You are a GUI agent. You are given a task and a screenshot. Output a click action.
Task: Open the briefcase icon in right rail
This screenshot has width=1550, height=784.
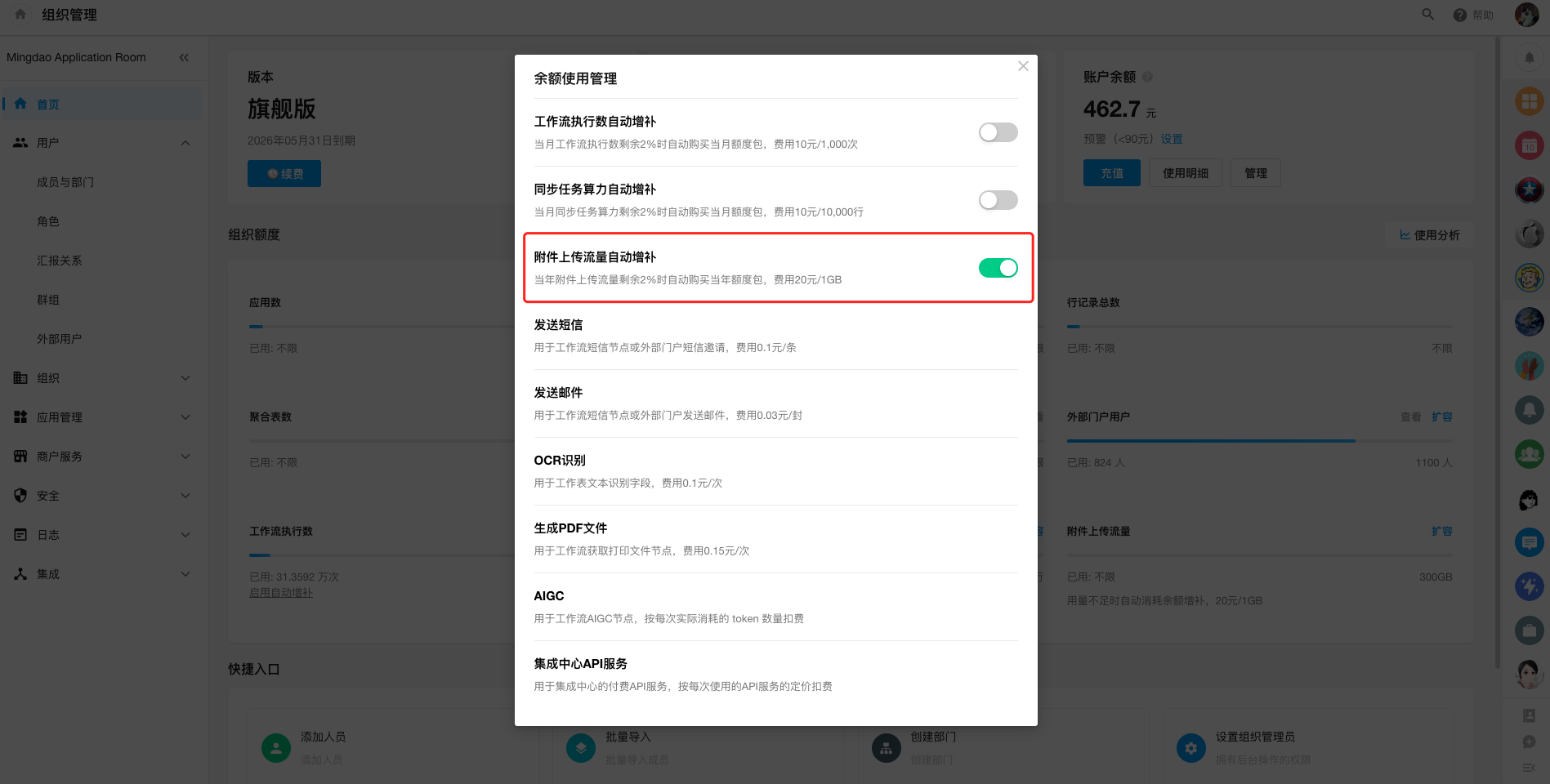[x=1530, y=630]
